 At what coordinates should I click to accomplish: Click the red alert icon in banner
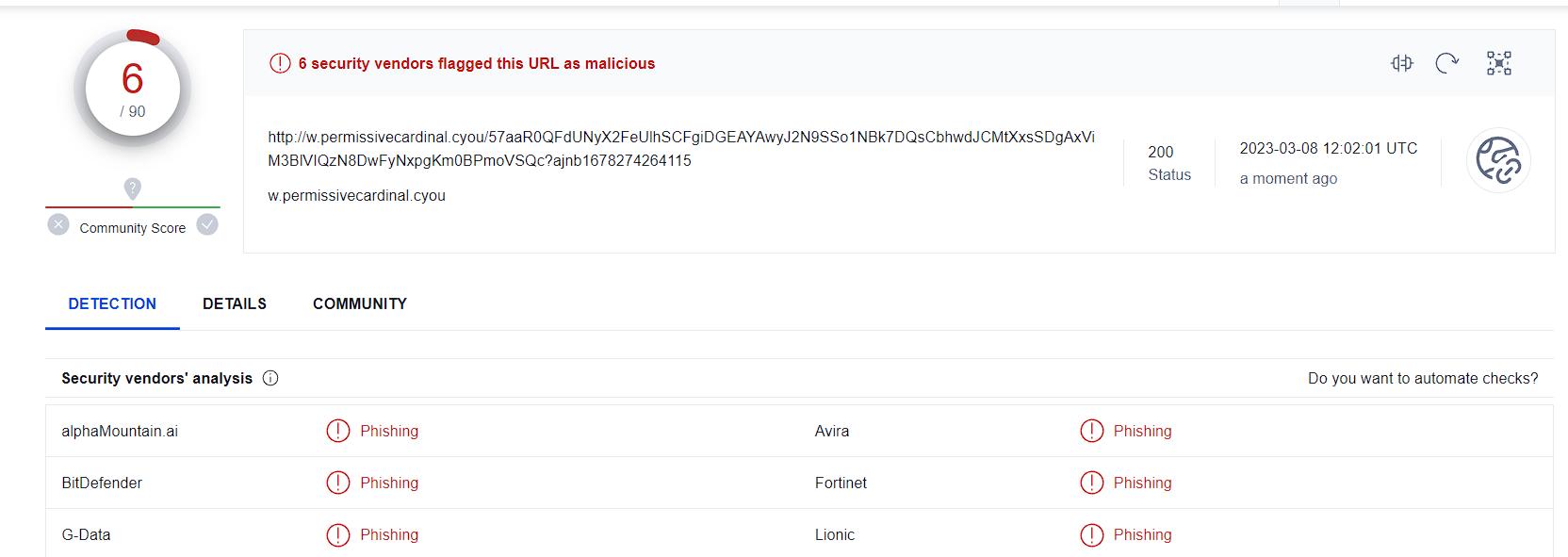(280, 63)
